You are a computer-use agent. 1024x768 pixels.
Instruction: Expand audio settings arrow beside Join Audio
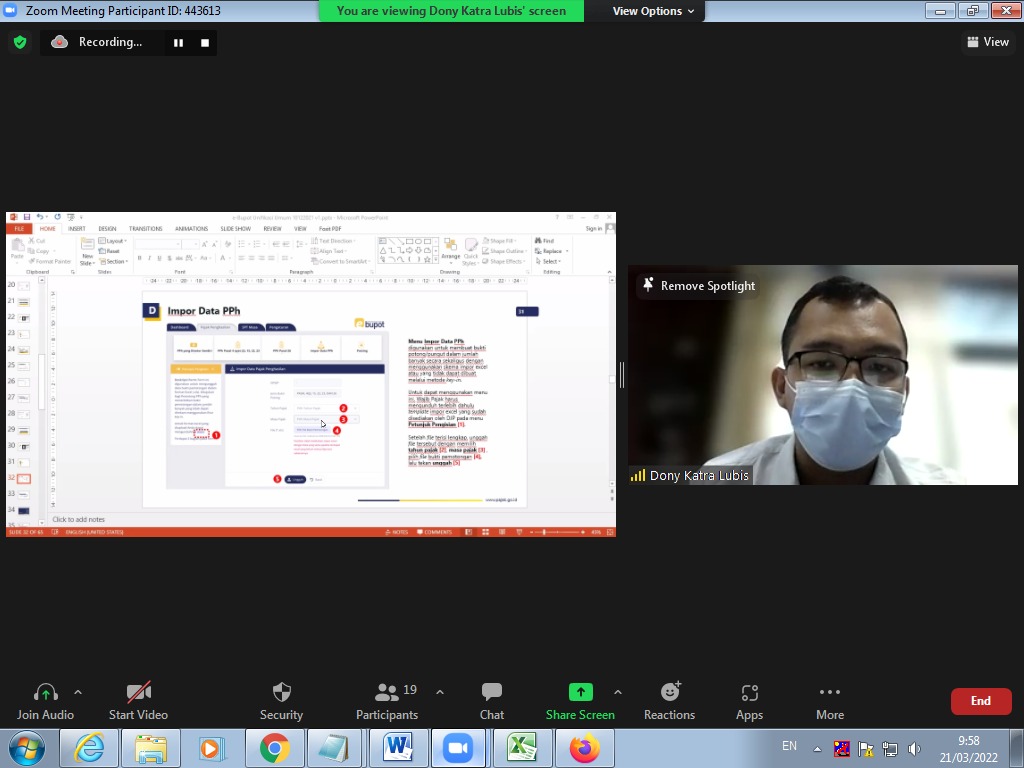click(x=78, y=692)
